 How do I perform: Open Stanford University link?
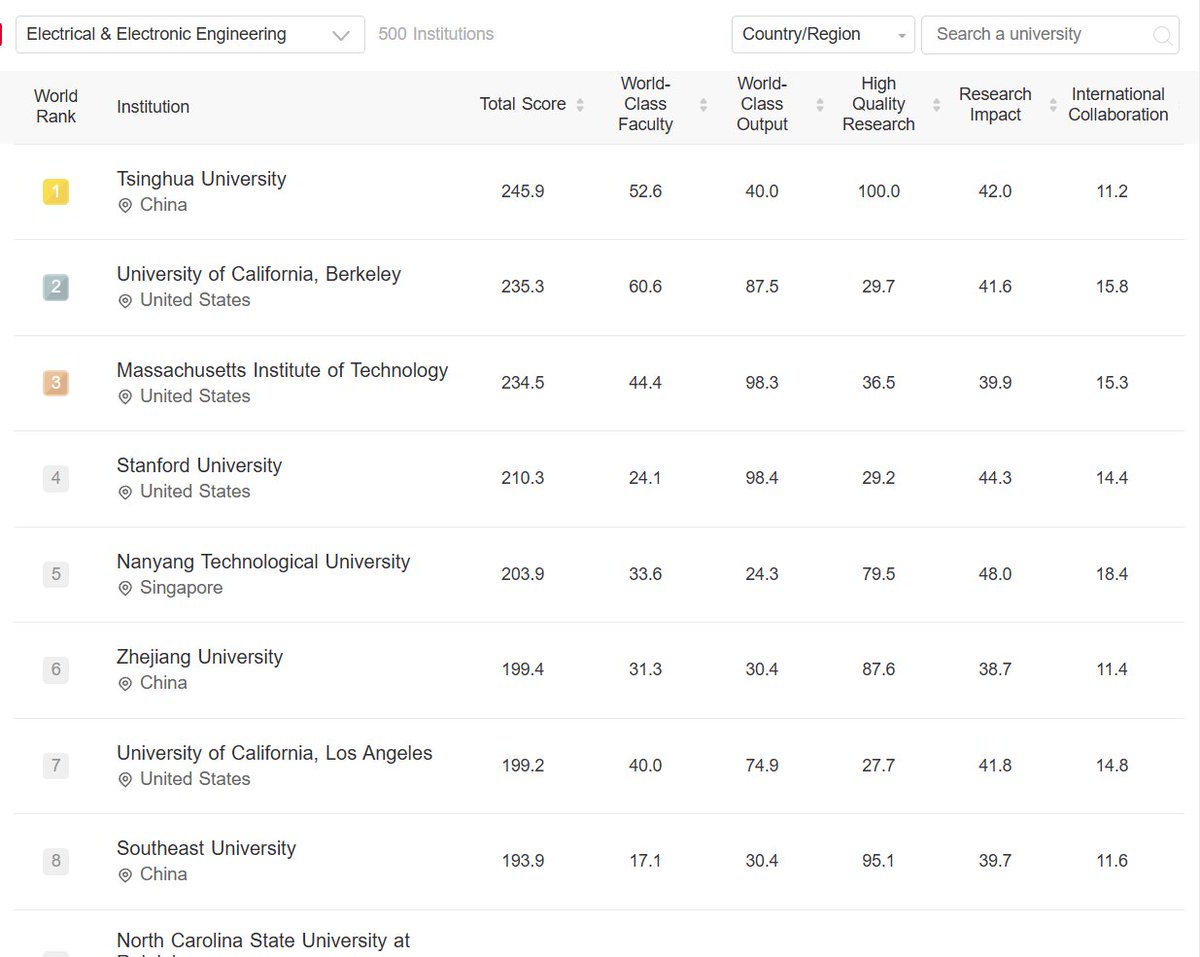(199, 465)
